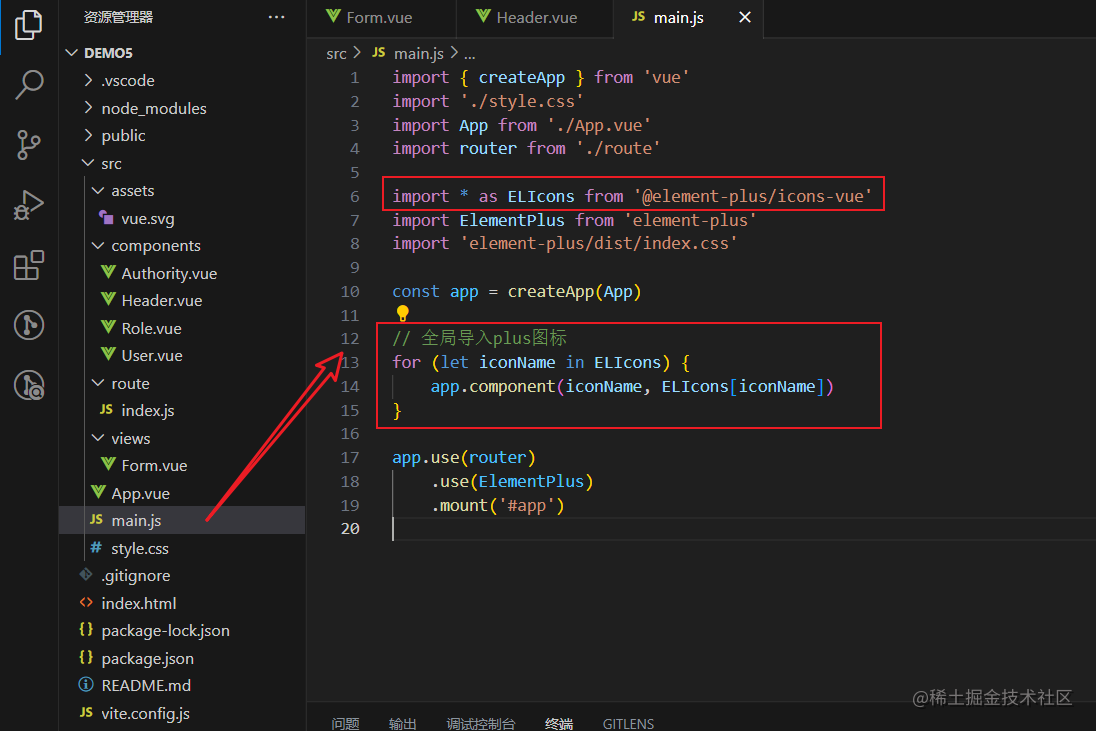Click the 资源管理器 panel title
Viewport: 1096px width, 731px height.
pyautogui.click(x=118, y=17)
